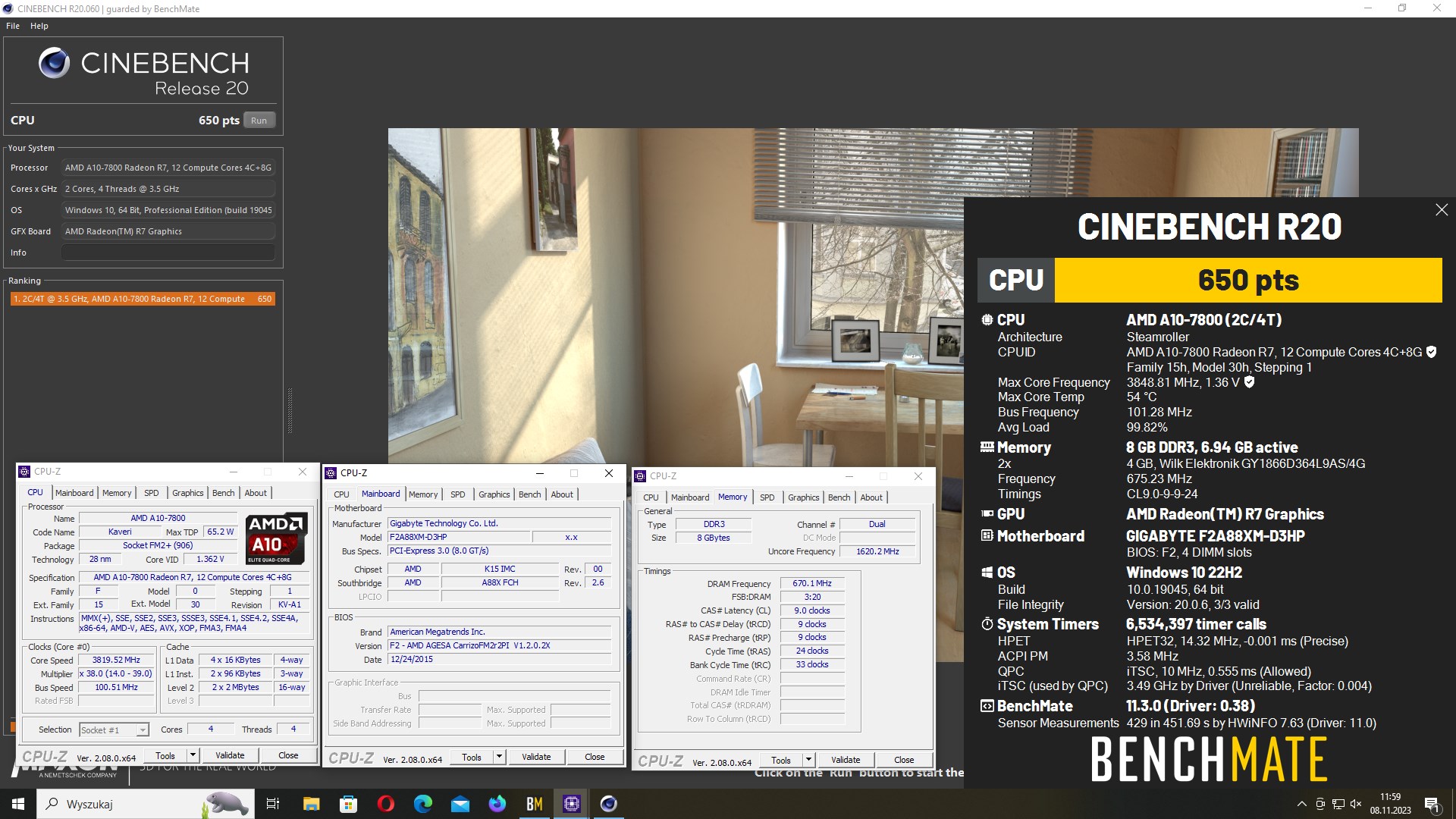This screenshot has width=1456, height=819.
Task: Click the Memory icon in BenchMate panel
Action: point(987,447)
